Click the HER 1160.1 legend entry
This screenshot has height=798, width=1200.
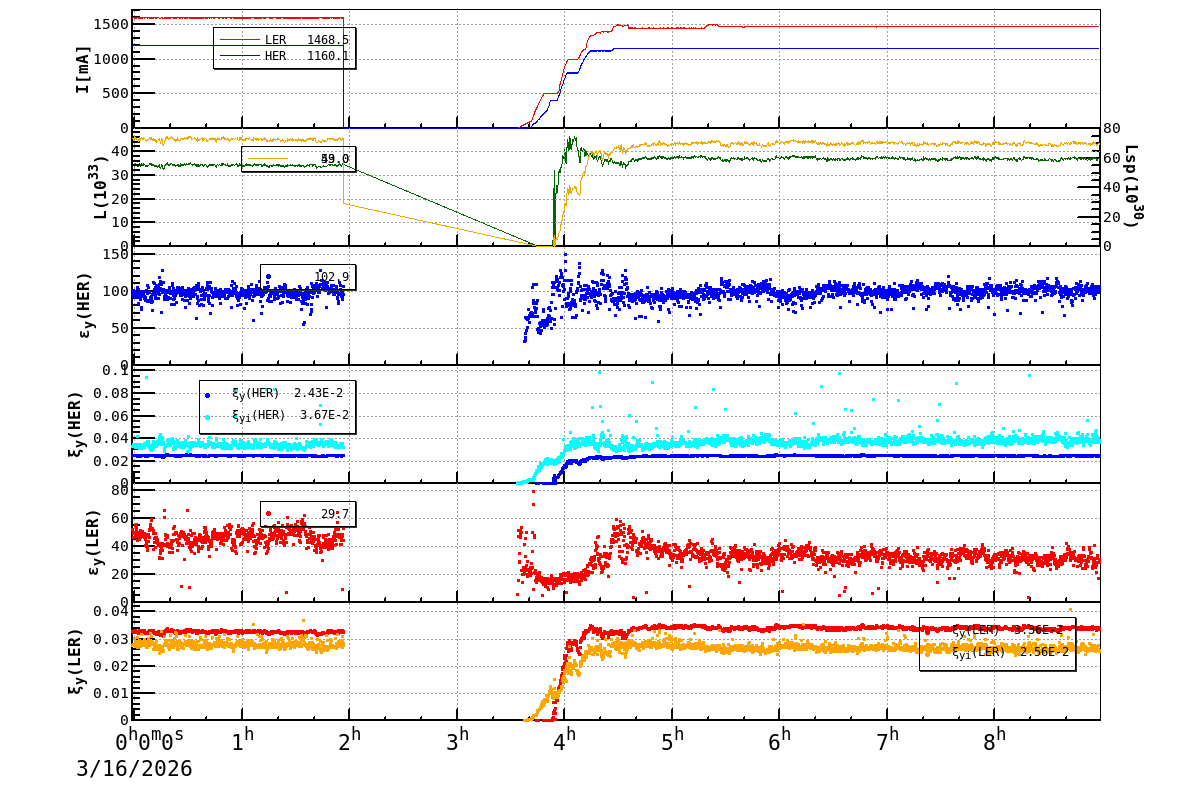pos(306,56)
